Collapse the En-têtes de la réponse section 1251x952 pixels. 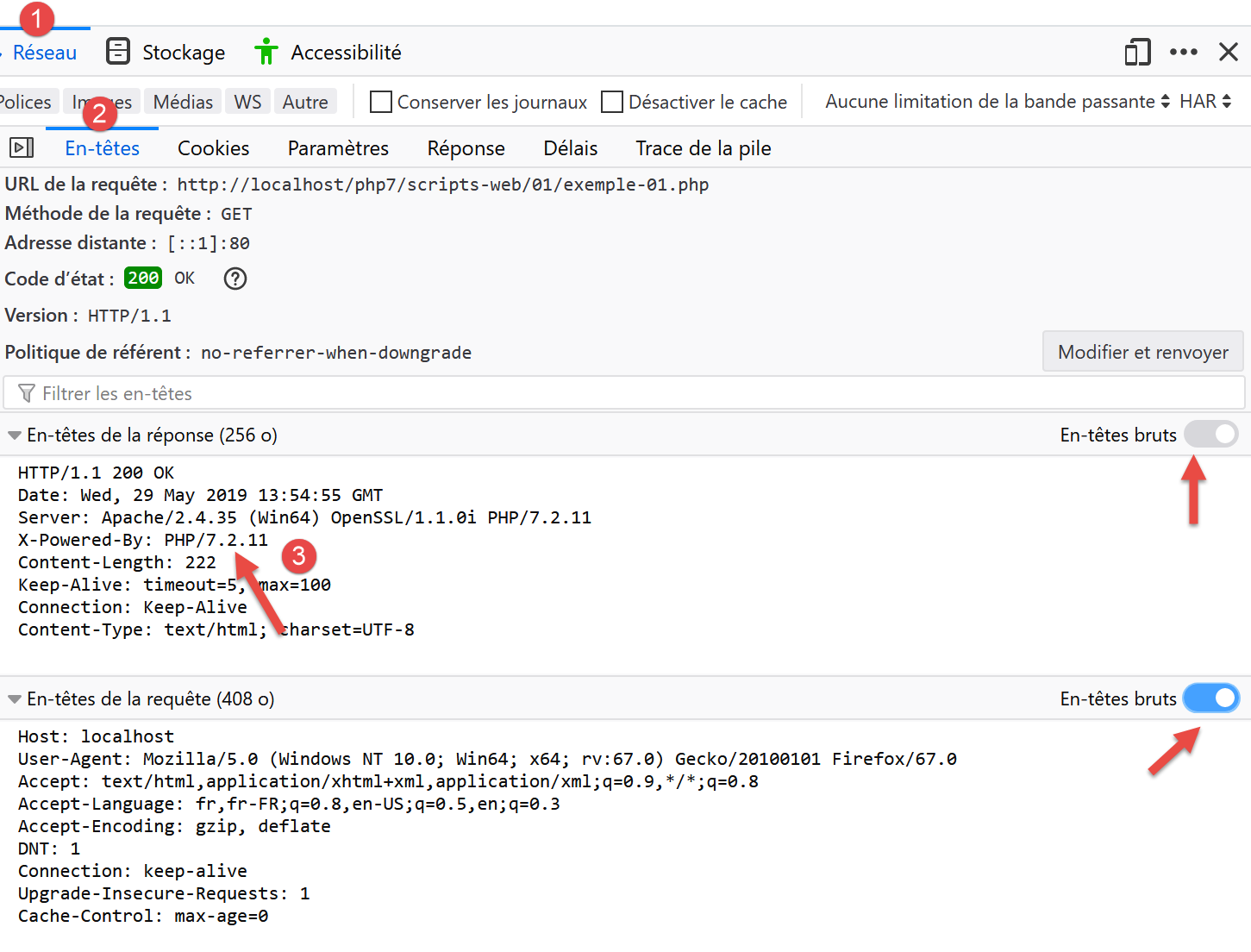coord(15,435)
